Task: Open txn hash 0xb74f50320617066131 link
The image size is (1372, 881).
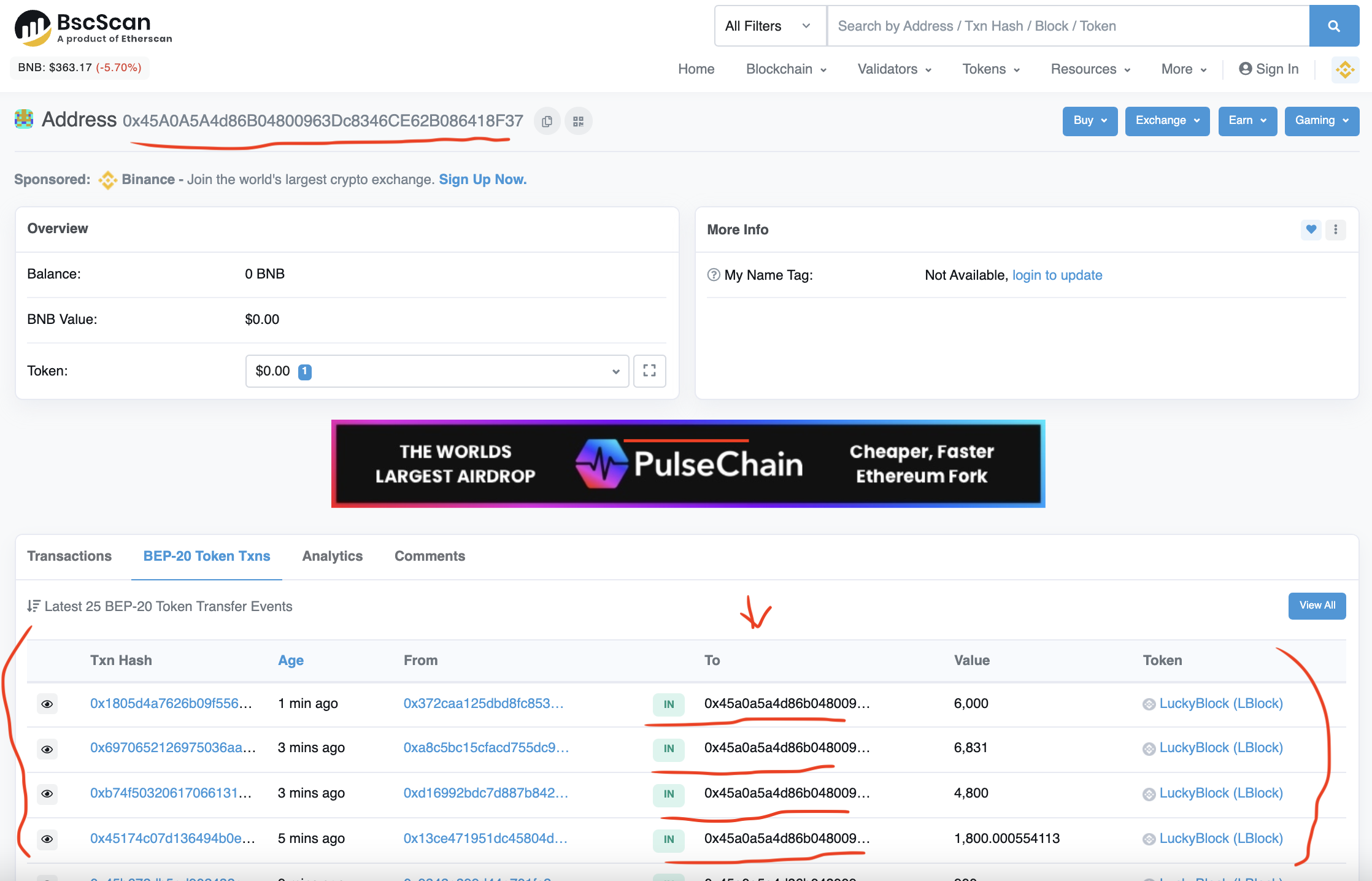Action: (x=171, y=793)
